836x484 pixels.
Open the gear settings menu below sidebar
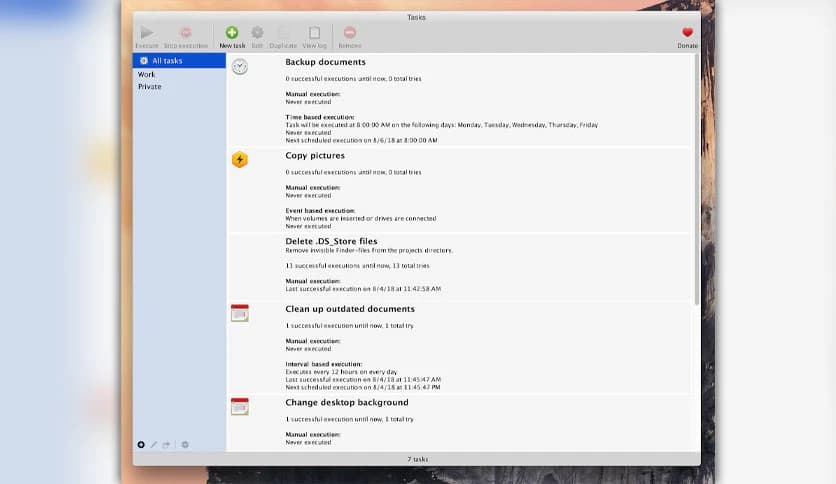click(x=185, y=444)
